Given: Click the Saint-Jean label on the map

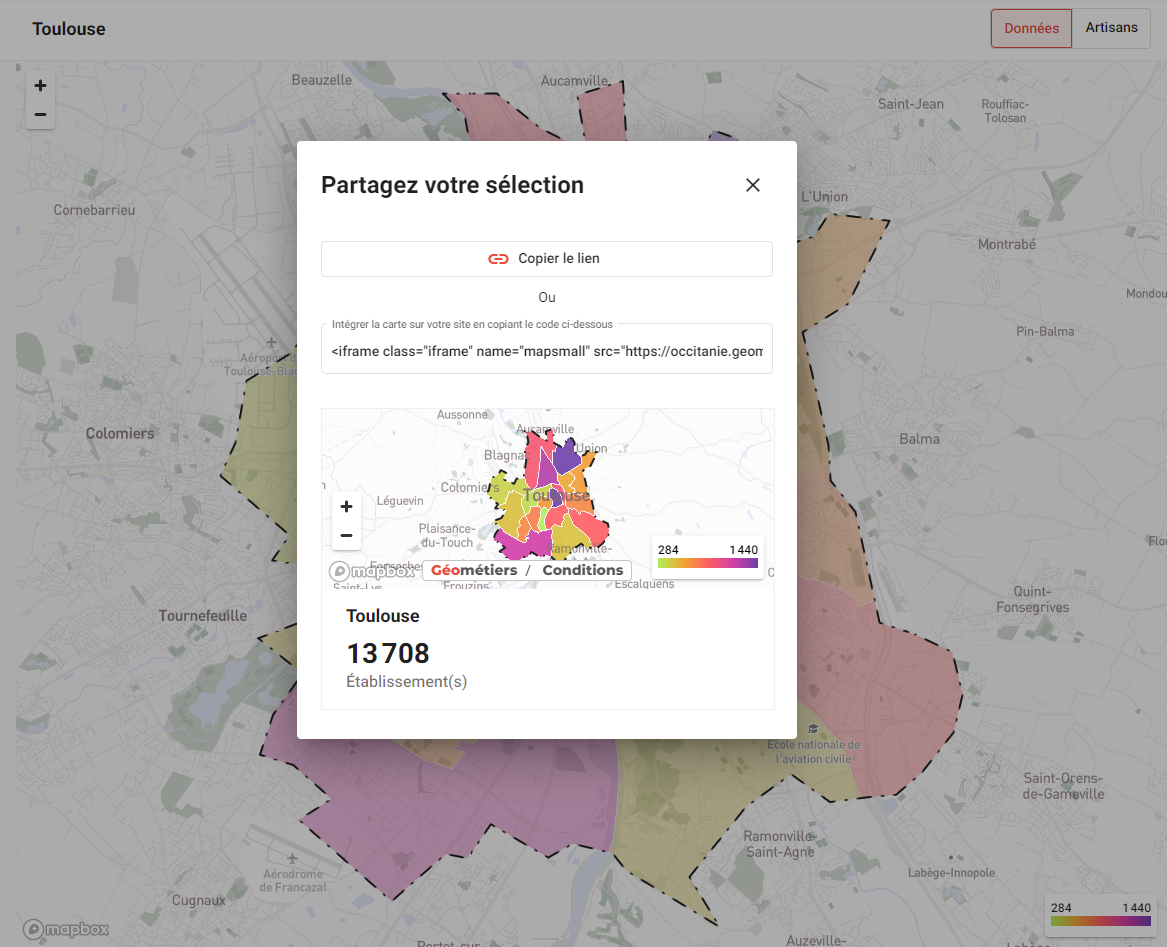Looking at the screenshot, I should click(x=910, y=104).
